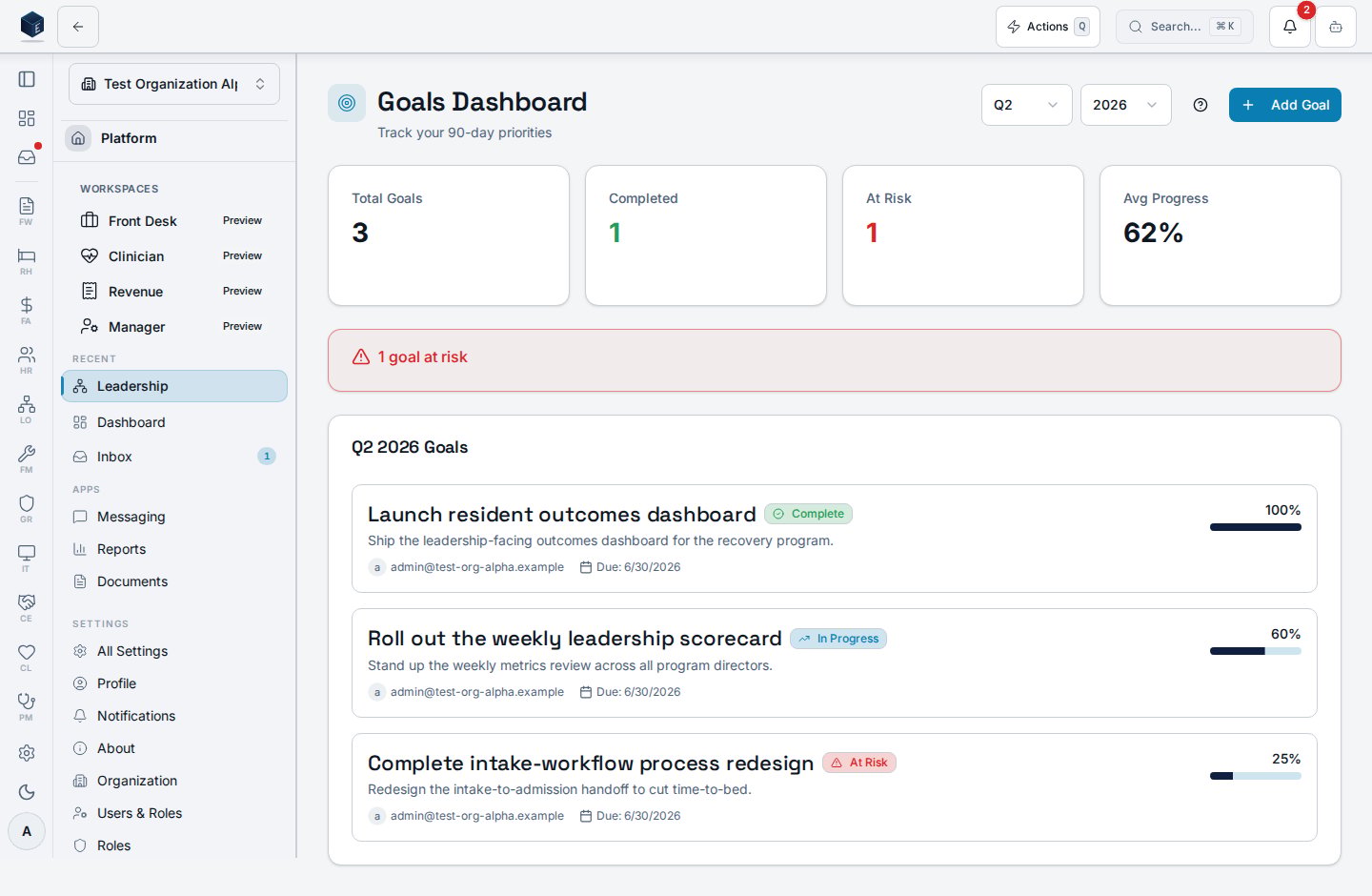
Task: Open the PM stethoscope rail icon
Action: [x=27, y=706]
